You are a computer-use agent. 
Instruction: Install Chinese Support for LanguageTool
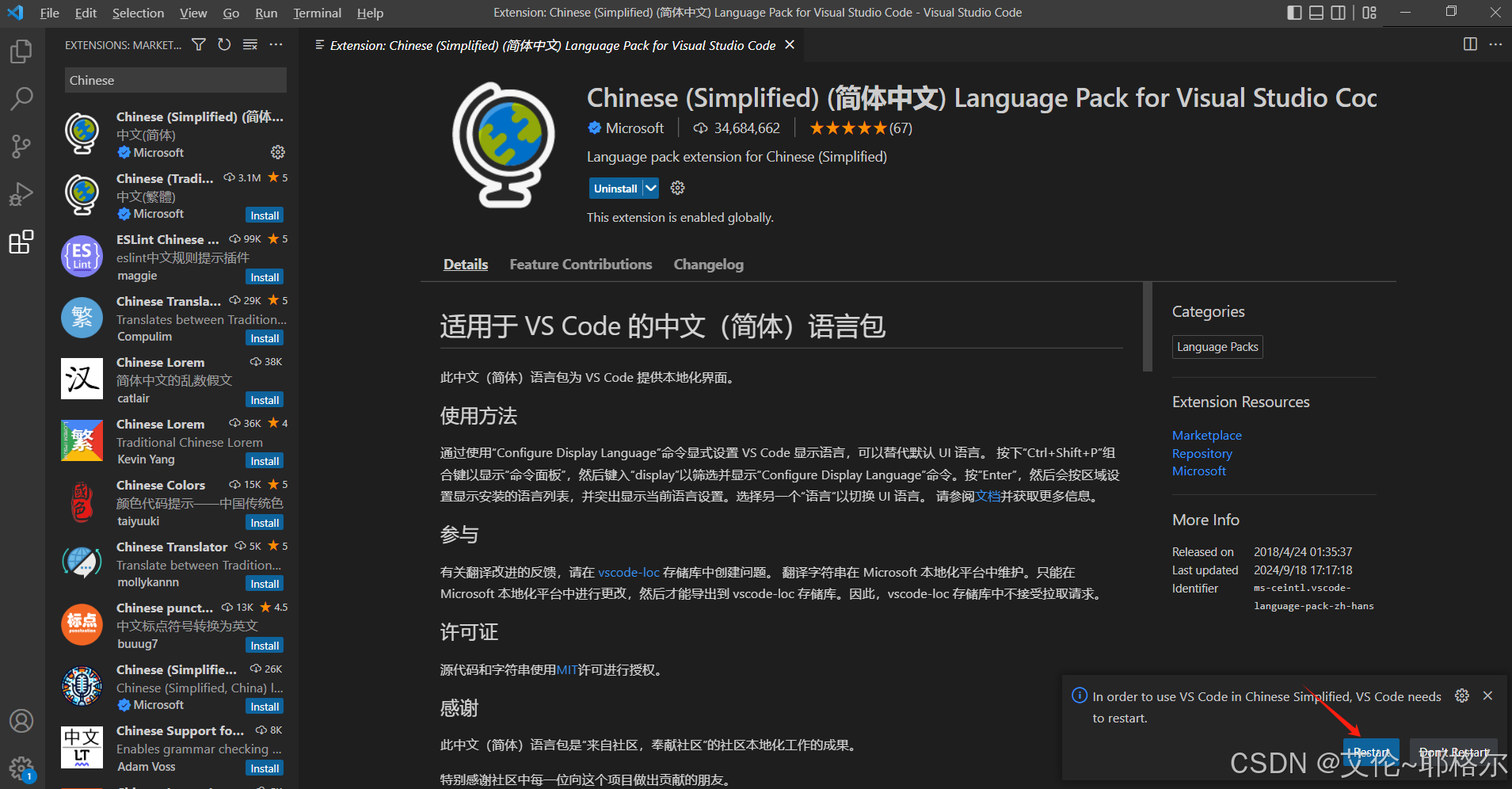(x=265, y=768)
